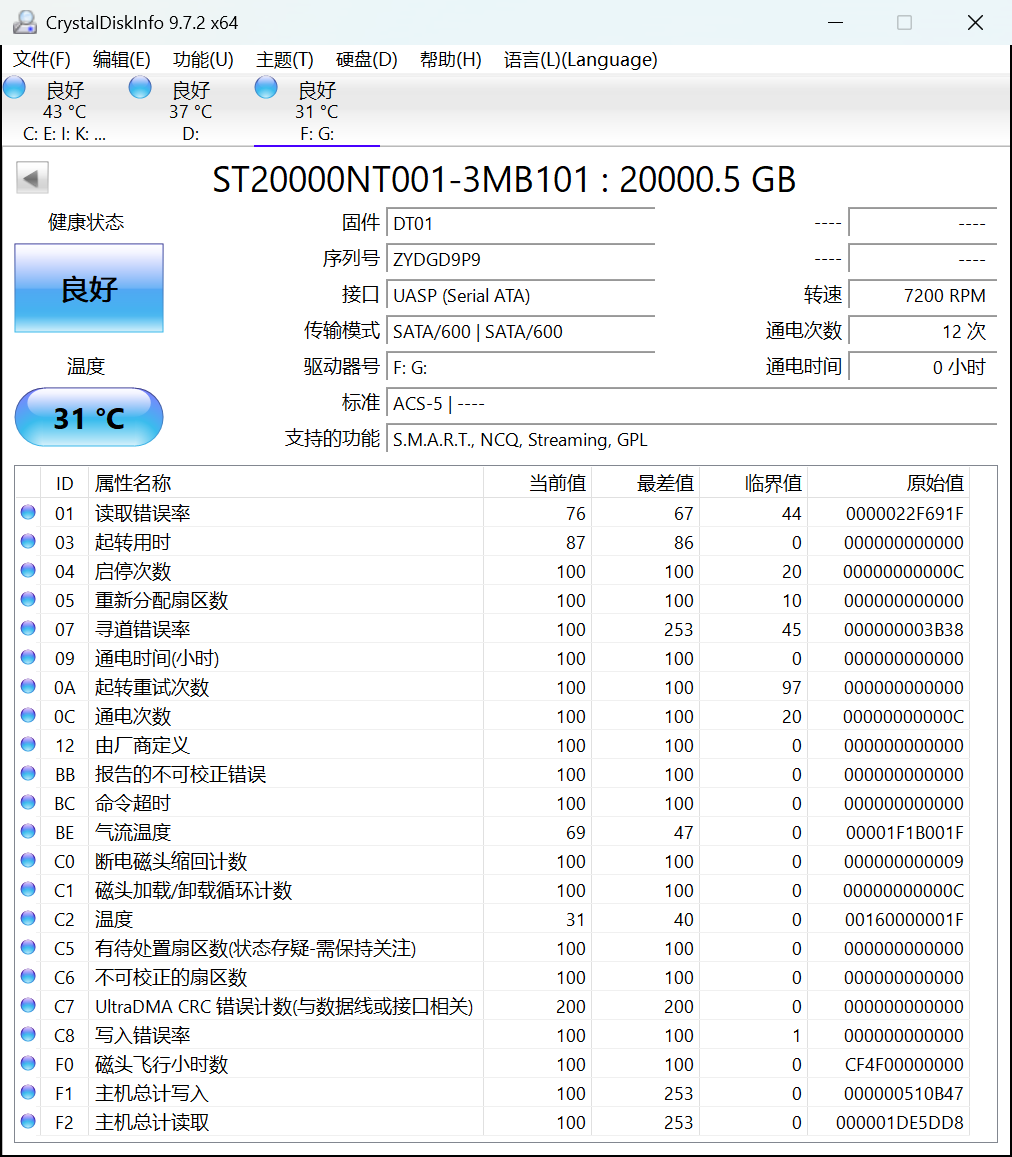The image size is (1012, 1157).
Task: Click raw value 00001F1B001F
Action: coord(904,832)
